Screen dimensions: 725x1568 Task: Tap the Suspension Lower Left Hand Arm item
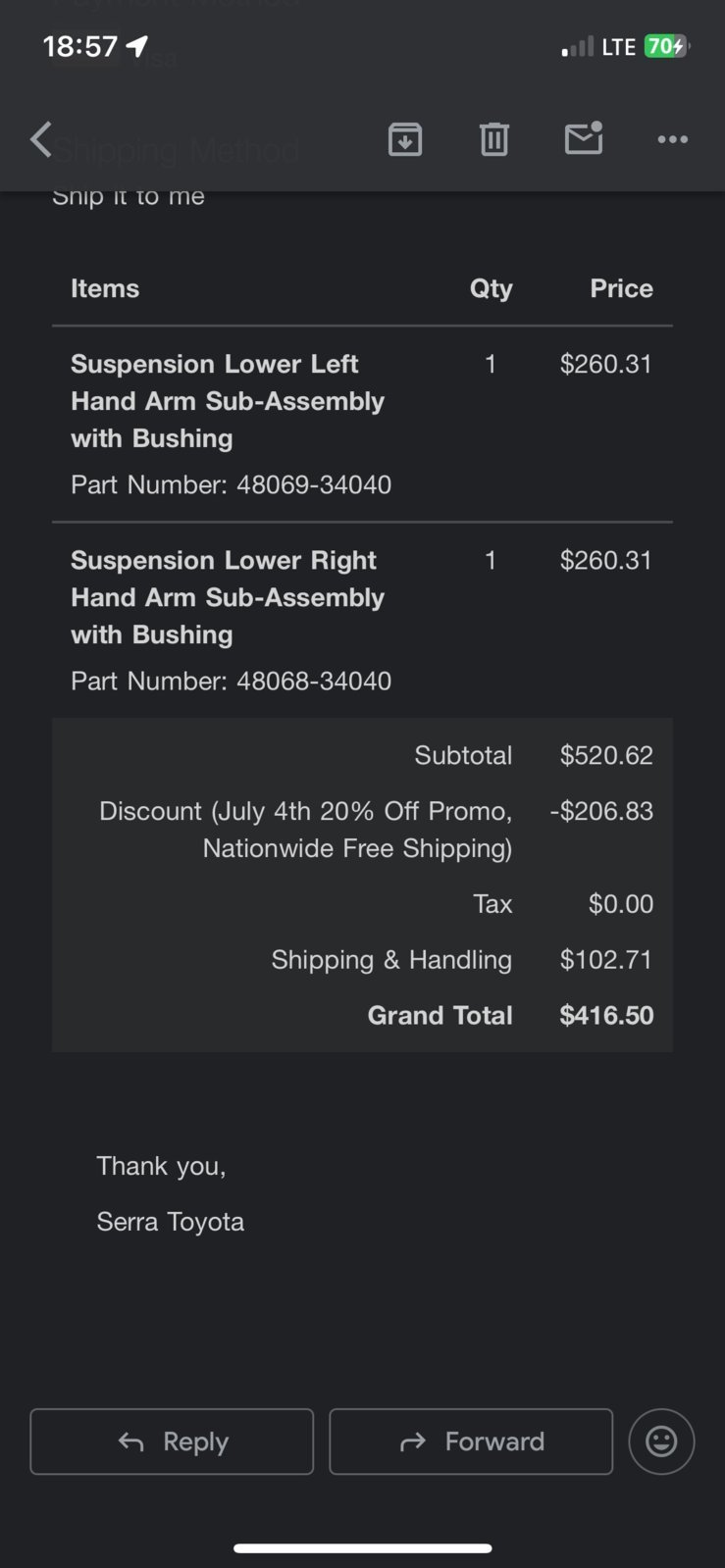click(x=228, y=401)
